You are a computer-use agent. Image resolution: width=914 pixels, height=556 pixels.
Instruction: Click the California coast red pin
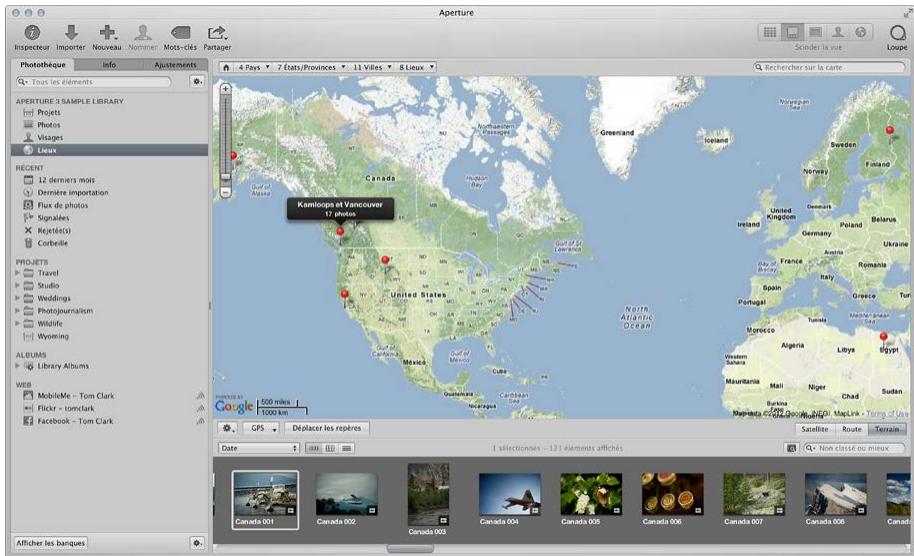344,295
